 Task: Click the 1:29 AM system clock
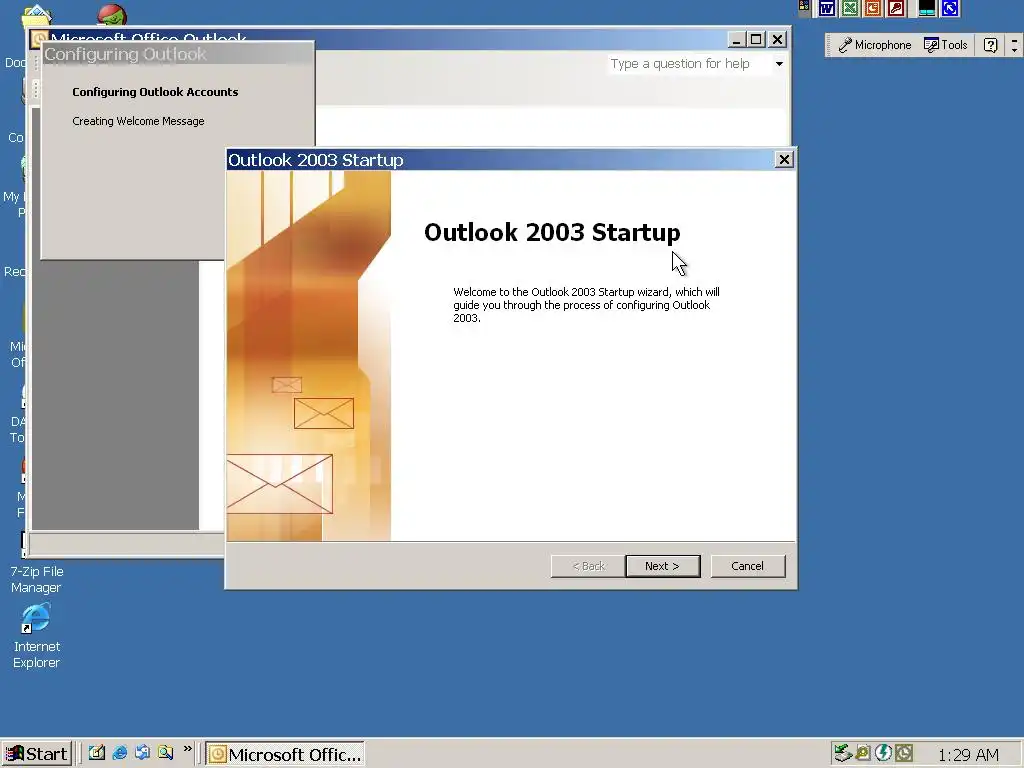[x=968, y=755]
